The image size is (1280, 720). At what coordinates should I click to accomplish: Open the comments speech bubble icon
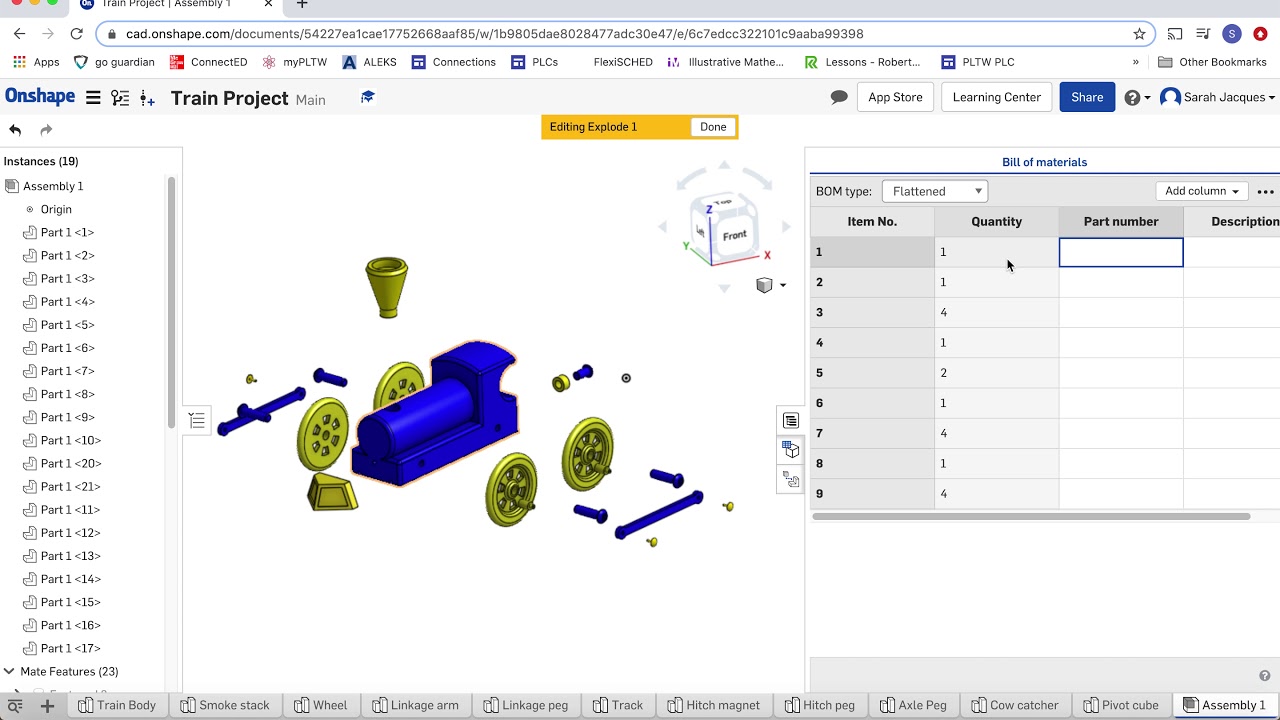[839, 97]
